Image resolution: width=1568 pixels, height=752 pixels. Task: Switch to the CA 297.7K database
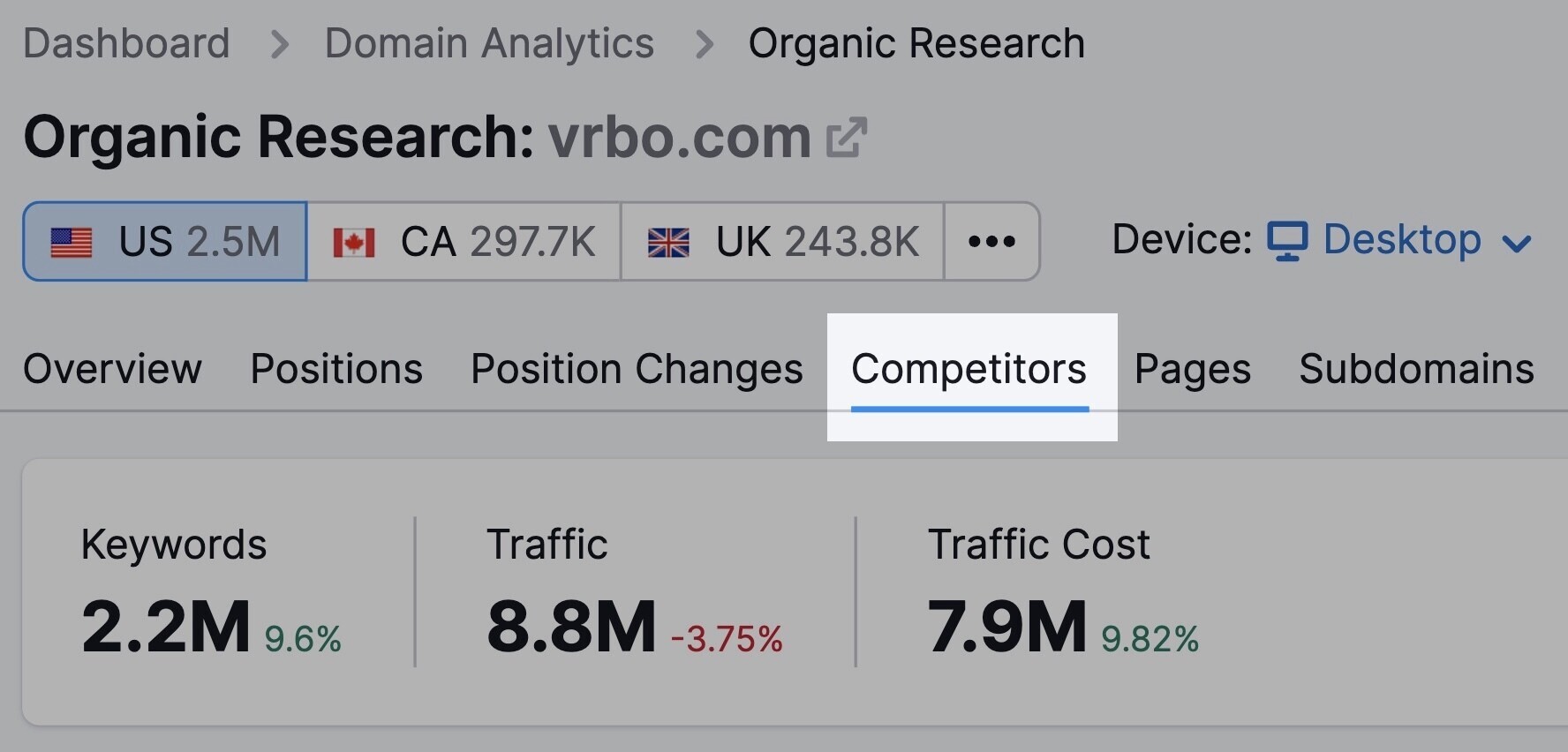[x=464, y=242]
